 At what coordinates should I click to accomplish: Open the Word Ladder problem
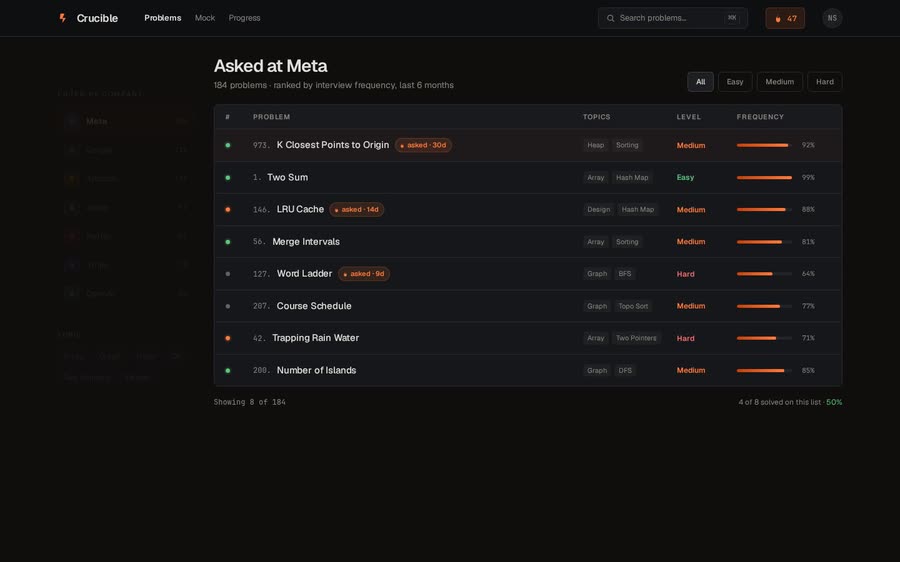tap(304, 274)
